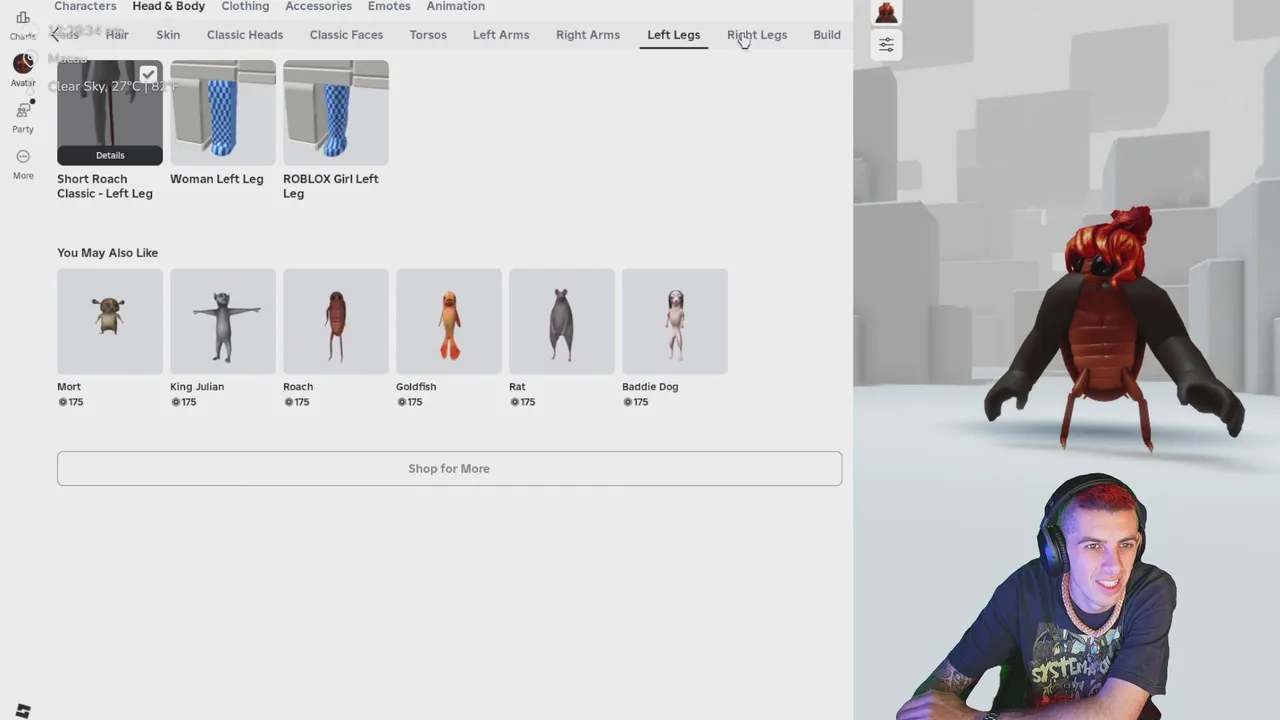Open the Party sidebar icon
The image size is (1280, 720).
click(x=23, y=110)
